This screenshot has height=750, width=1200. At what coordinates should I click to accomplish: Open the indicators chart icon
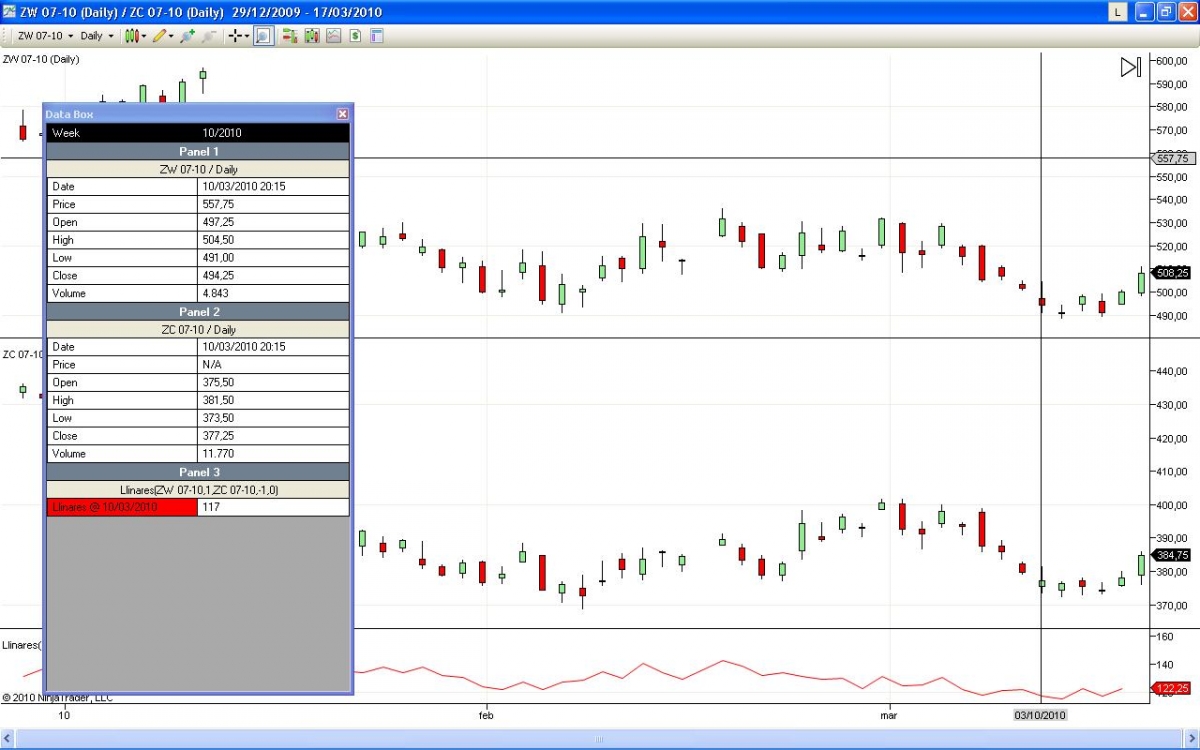point(334,36)
